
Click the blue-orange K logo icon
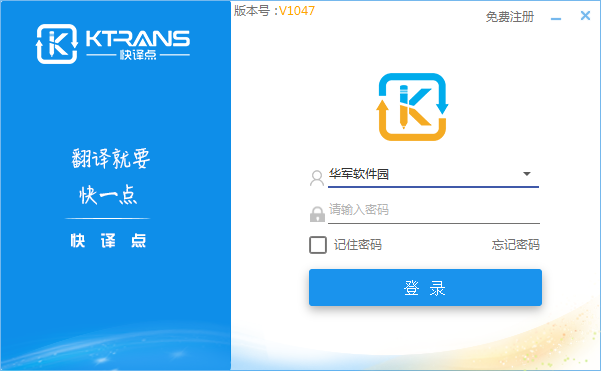pyautogui.click(x=412, y=107)
